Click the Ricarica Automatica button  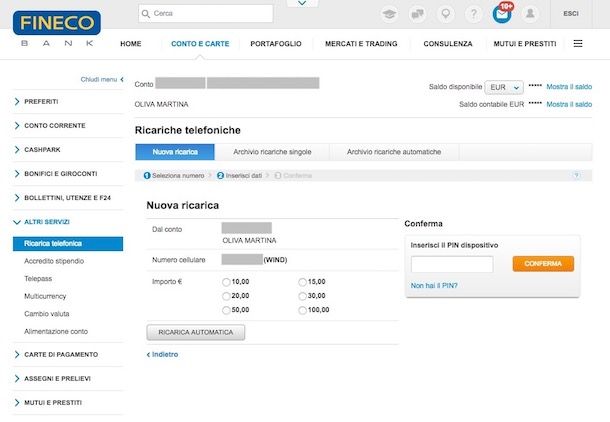(195, 332)
